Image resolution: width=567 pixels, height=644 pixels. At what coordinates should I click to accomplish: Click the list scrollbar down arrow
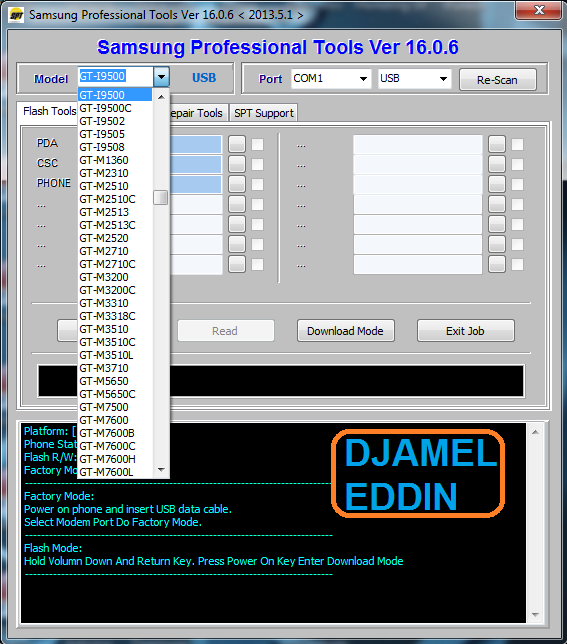[x=161, y=469]
